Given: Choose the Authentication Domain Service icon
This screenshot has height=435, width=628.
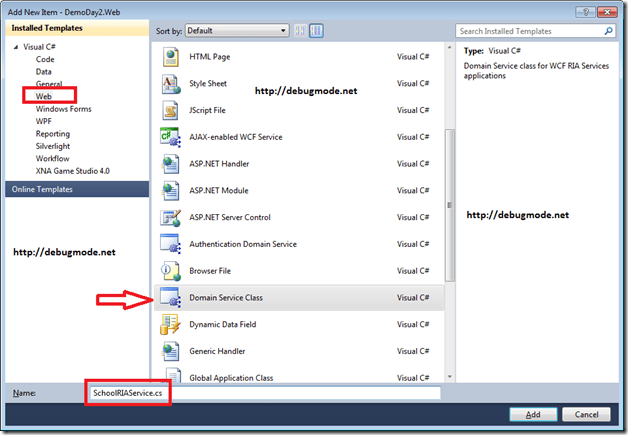Looking at the screenshot, I should (x=169, y=243).
